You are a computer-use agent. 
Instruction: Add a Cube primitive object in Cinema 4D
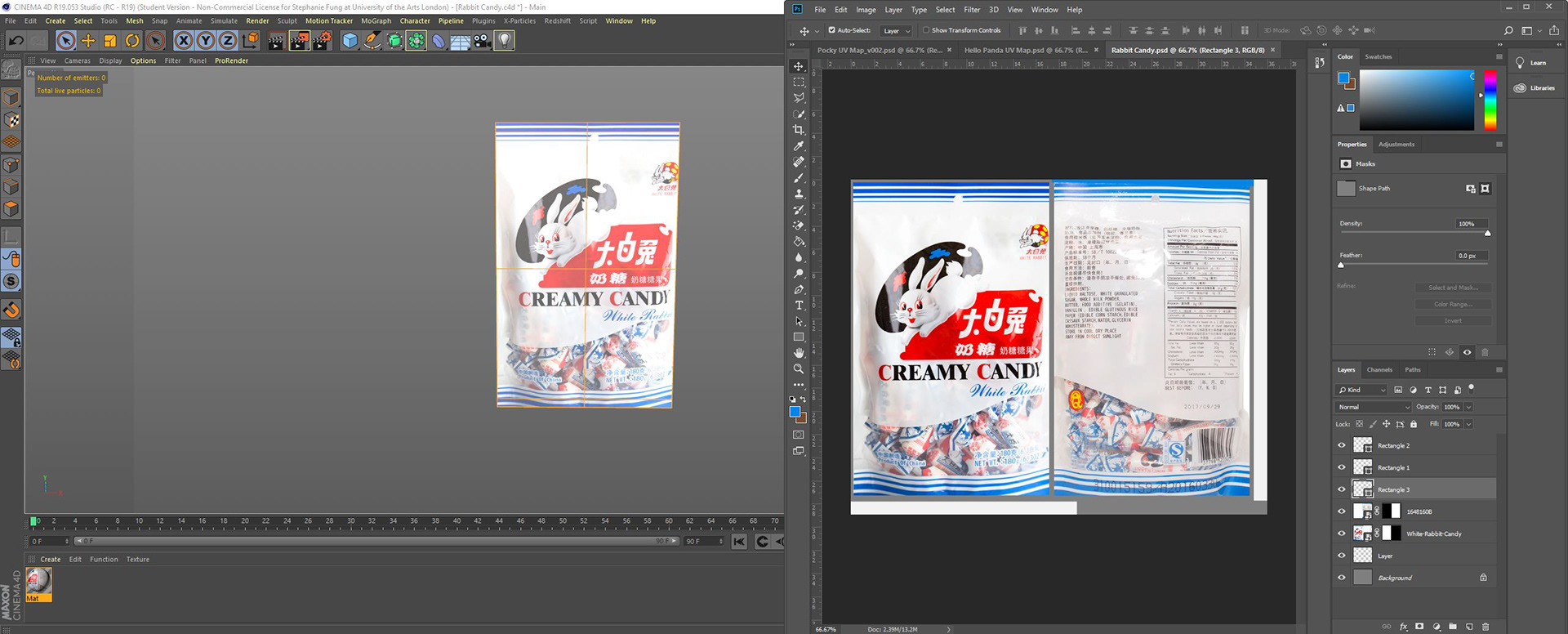[350, 40]
